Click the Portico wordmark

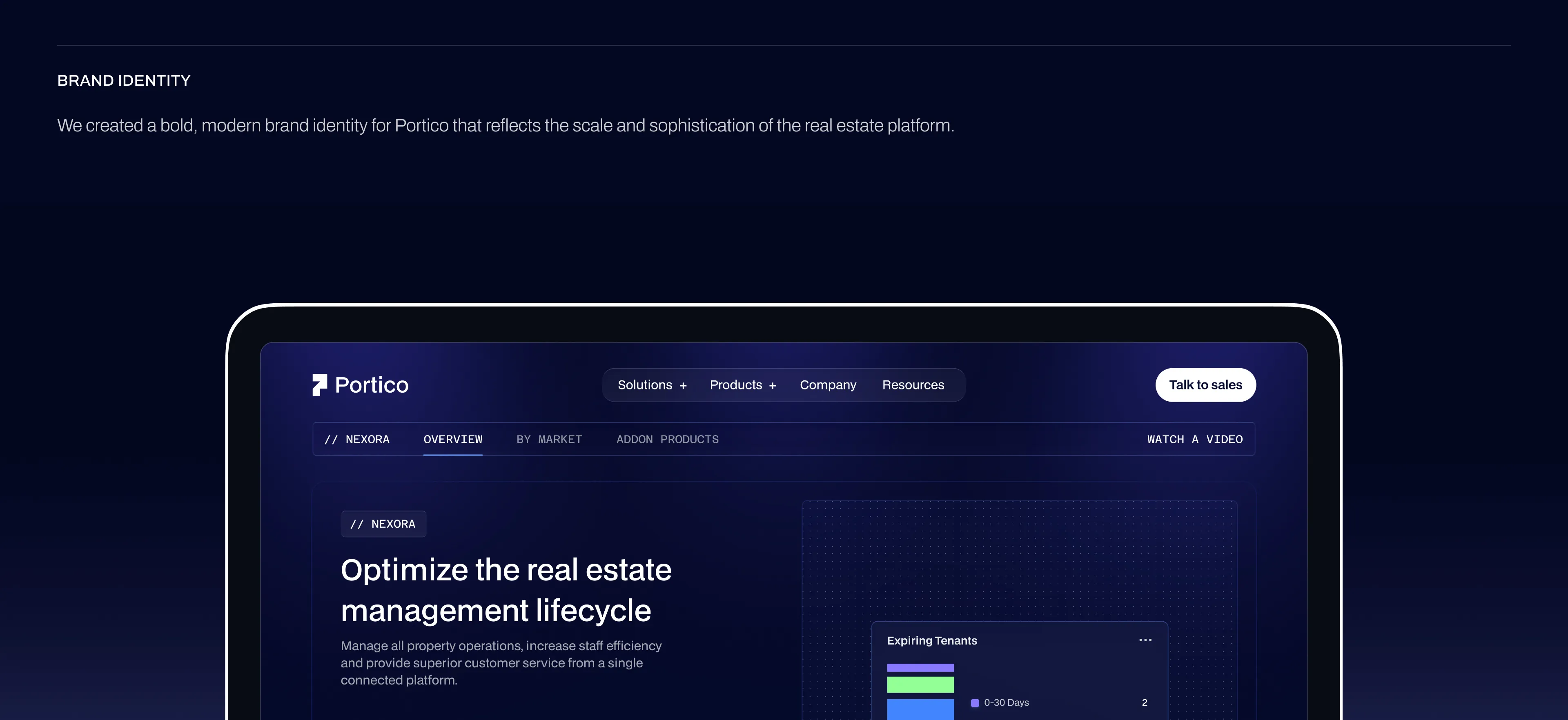pyautogui.click(x=371, y=385)
